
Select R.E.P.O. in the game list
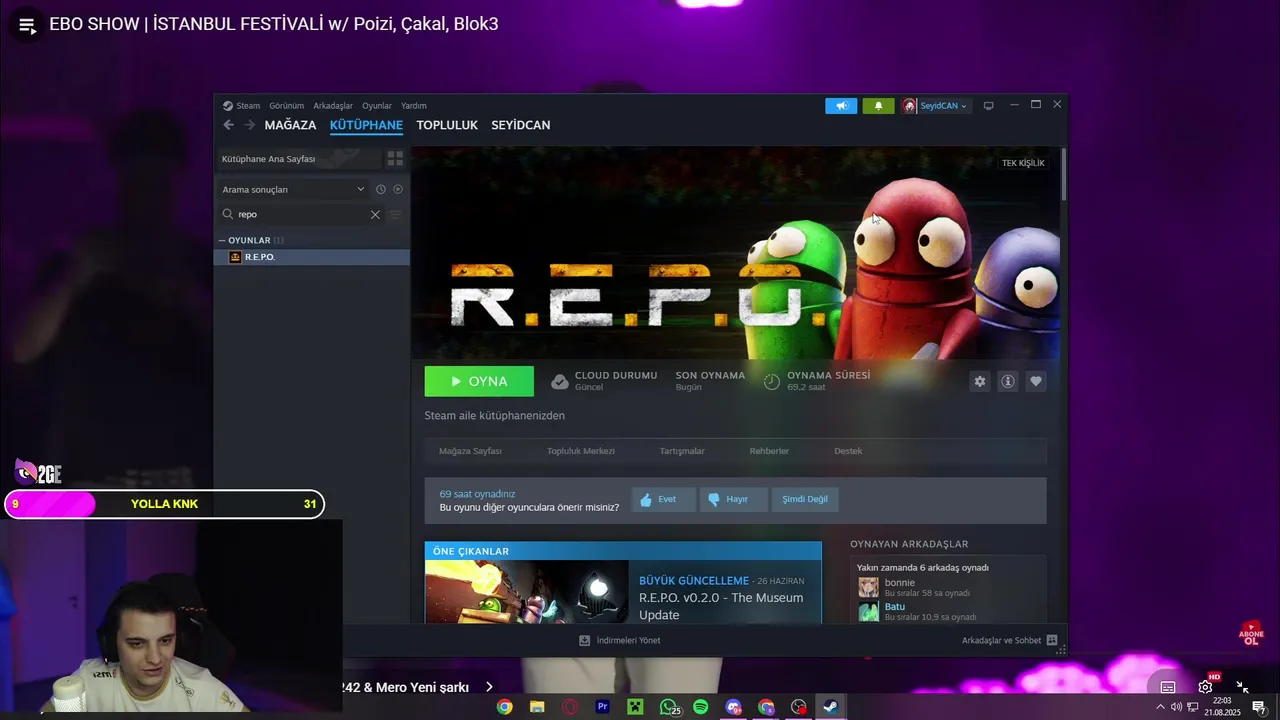[x=312, y=257]
